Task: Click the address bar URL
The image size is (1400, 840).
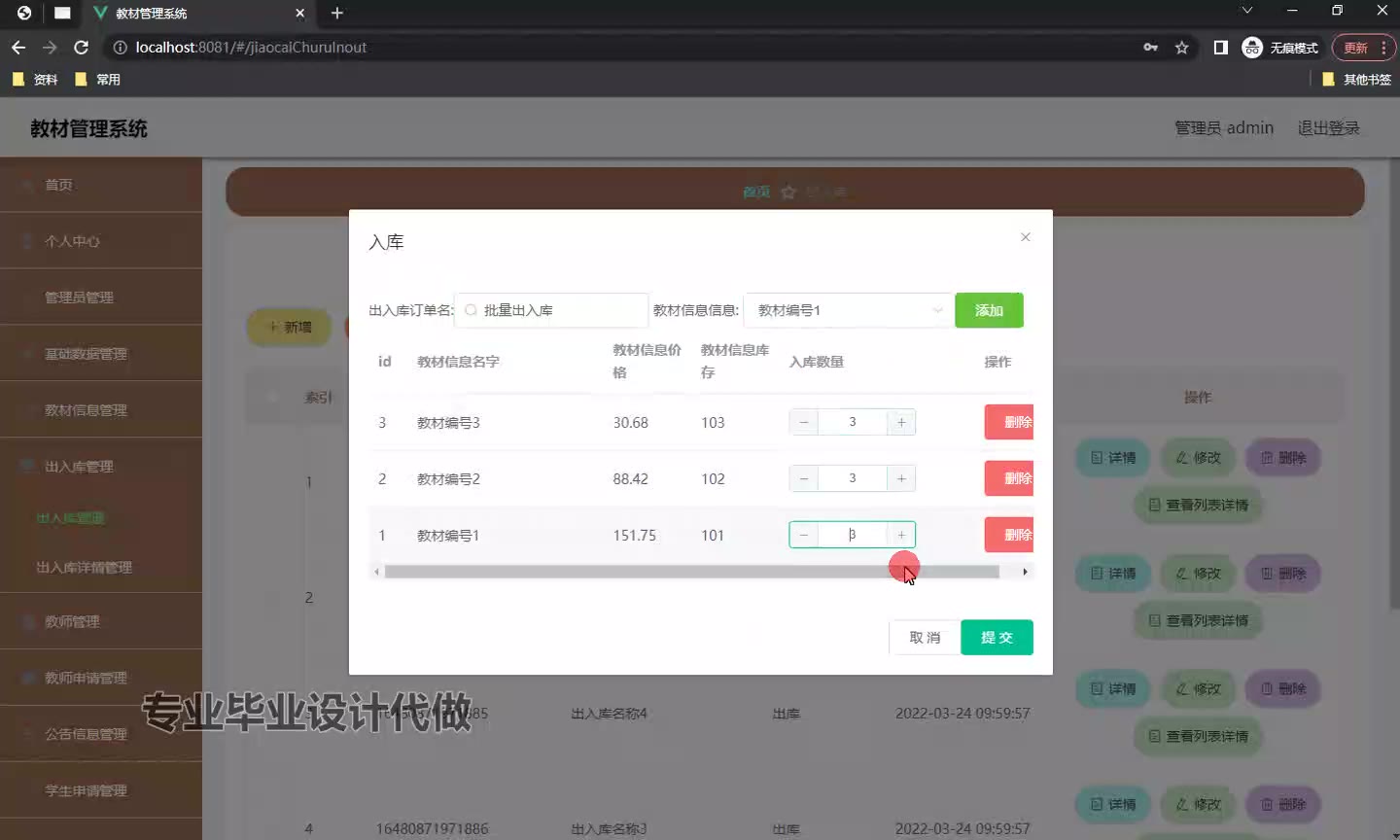Action: 251,47
